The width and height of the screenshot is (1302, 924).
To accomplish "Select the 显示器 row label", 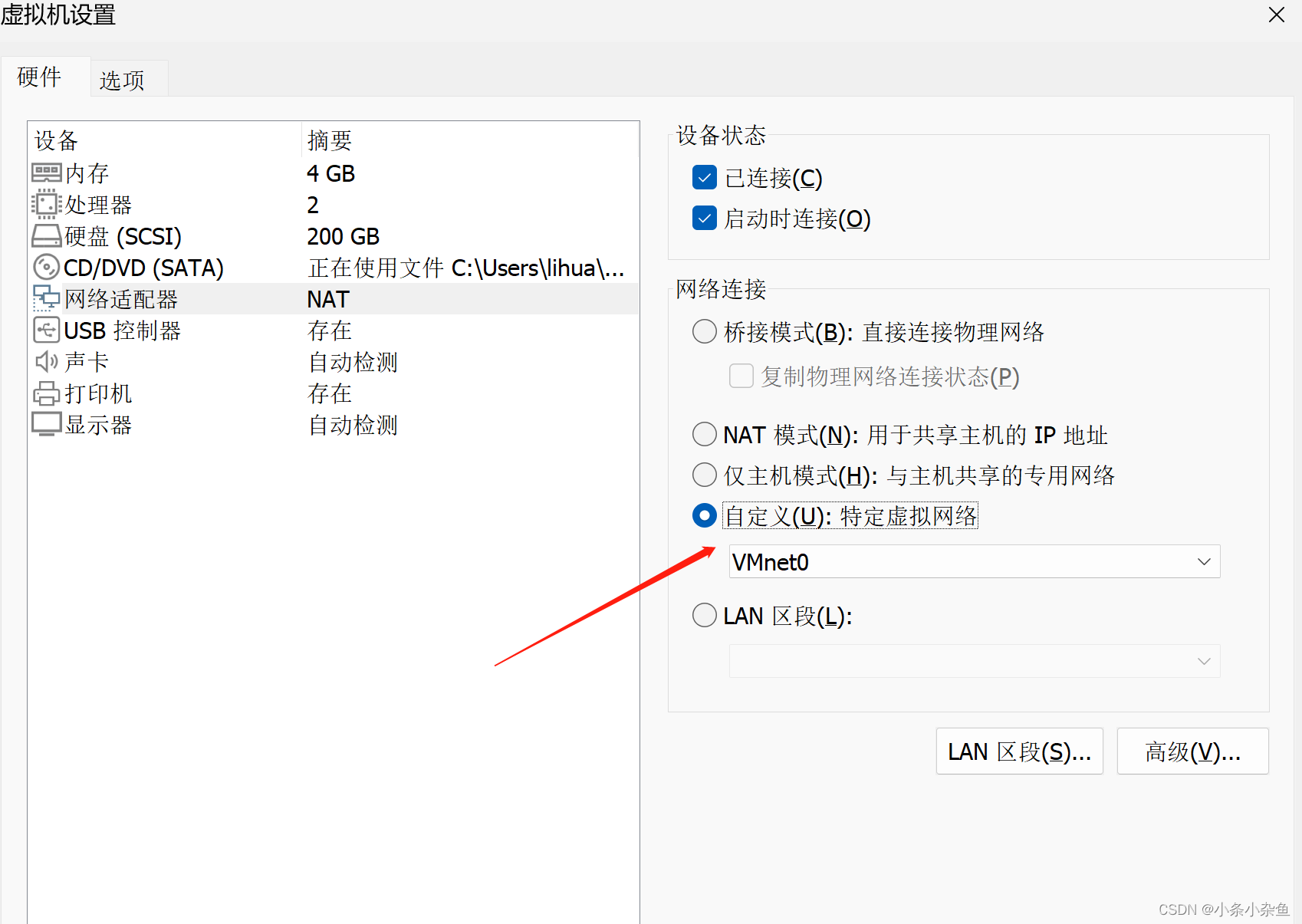I will (98, 425).
